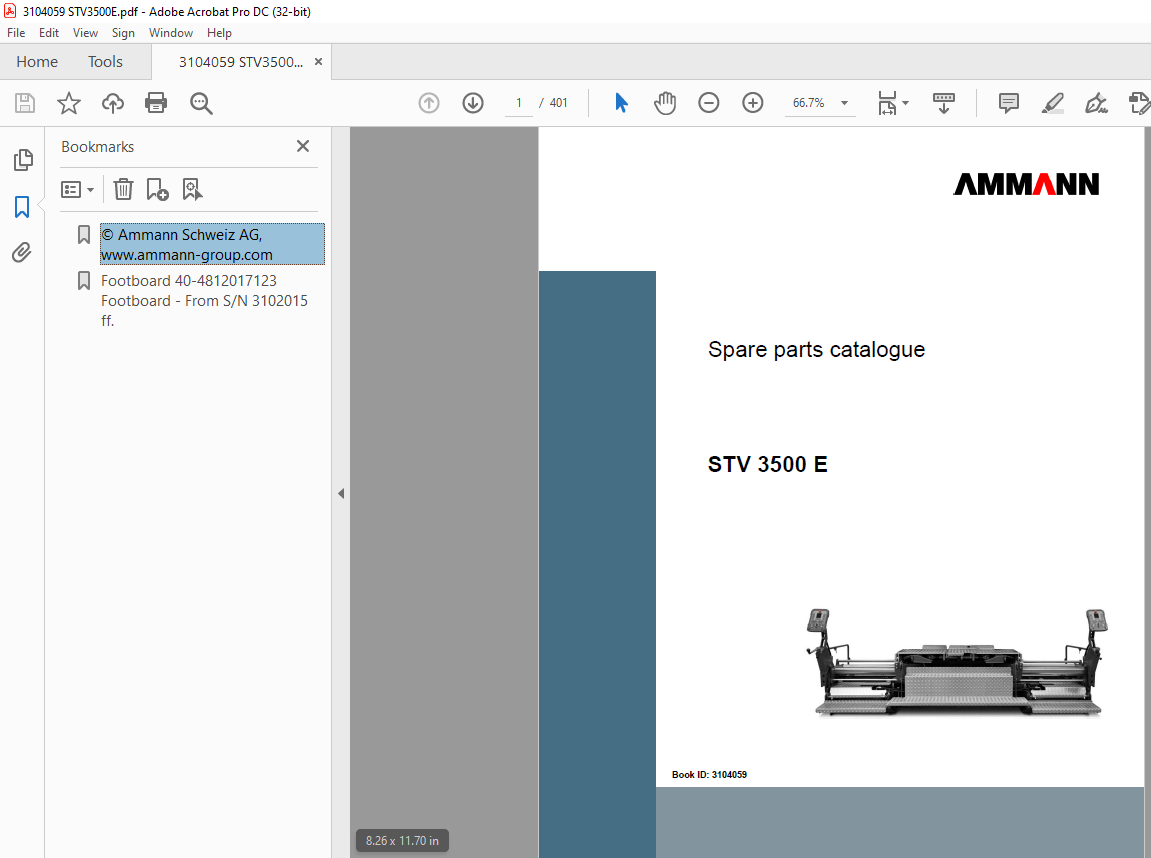The image size is (1151, 858).
Task: Switch to the Home tab
Action: pyautogui.click(x=37, y=62)
